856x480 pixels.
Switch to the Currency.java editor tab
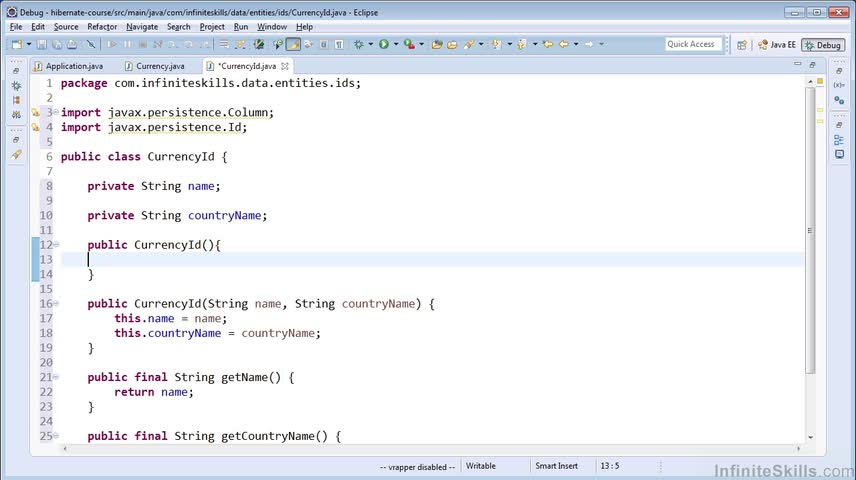[x=154, y=66]
